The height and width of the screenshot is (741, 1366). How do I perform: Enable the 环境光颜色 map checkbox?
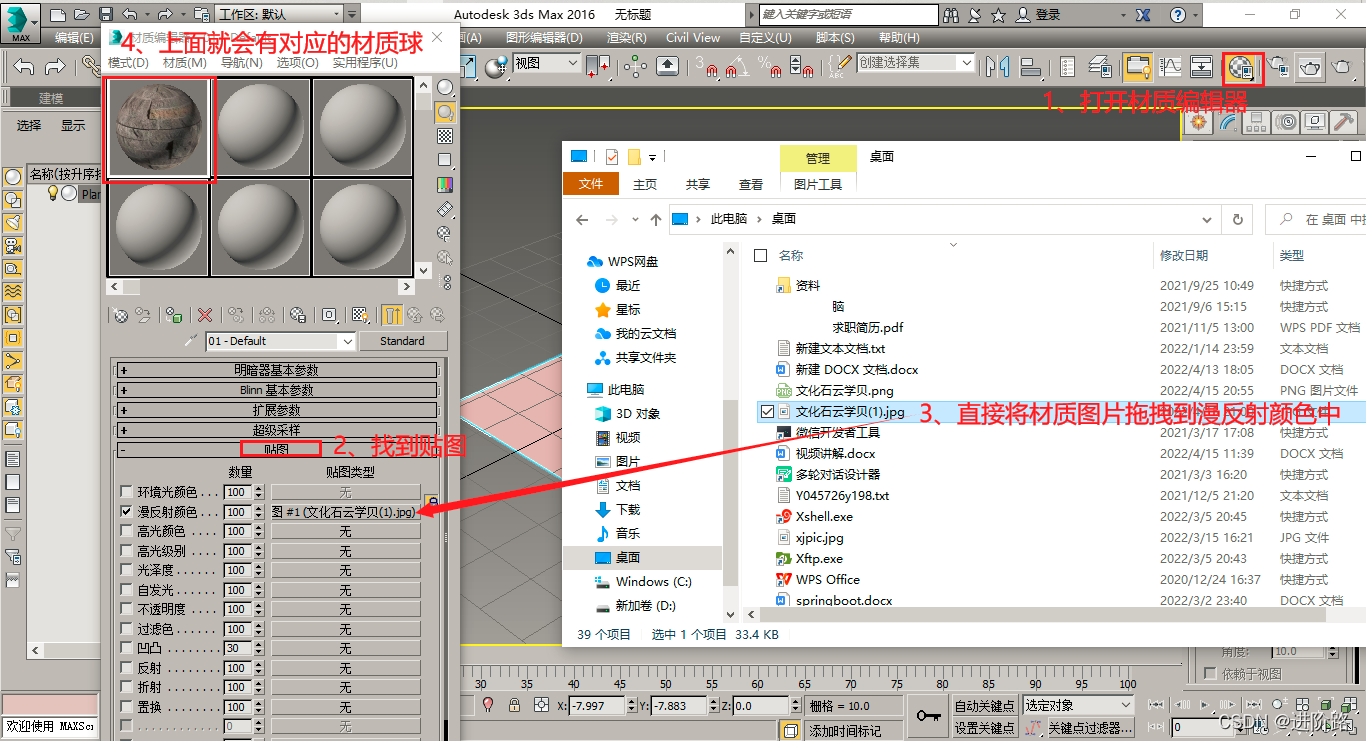tap(126, 492)
